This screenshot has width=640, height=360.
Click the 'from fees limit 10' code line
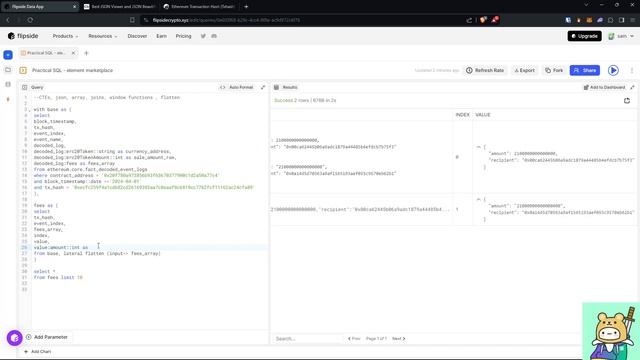[58, 278]
